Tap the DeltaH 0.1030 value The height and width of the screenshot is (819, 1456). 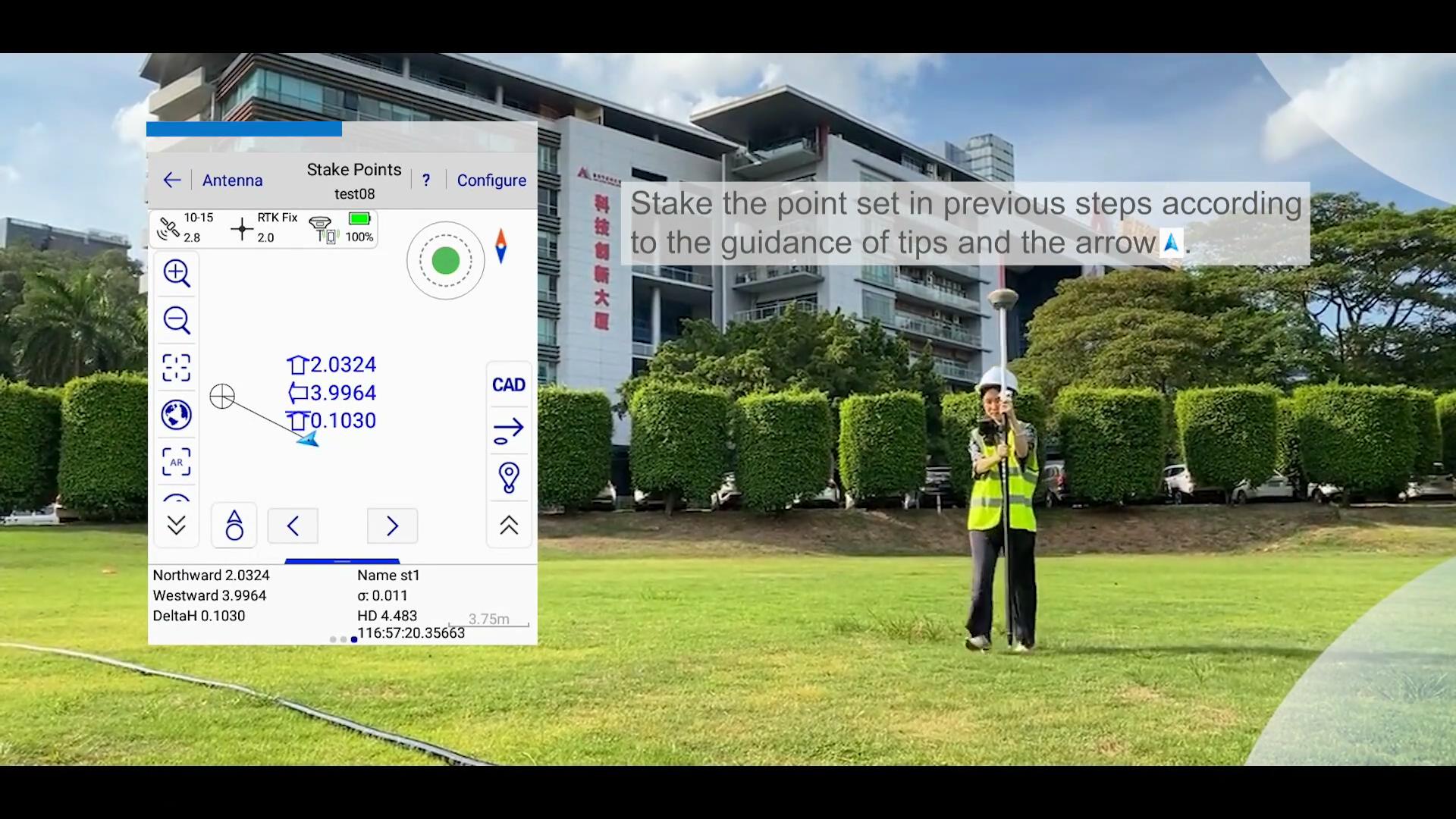tap(199, 617)
